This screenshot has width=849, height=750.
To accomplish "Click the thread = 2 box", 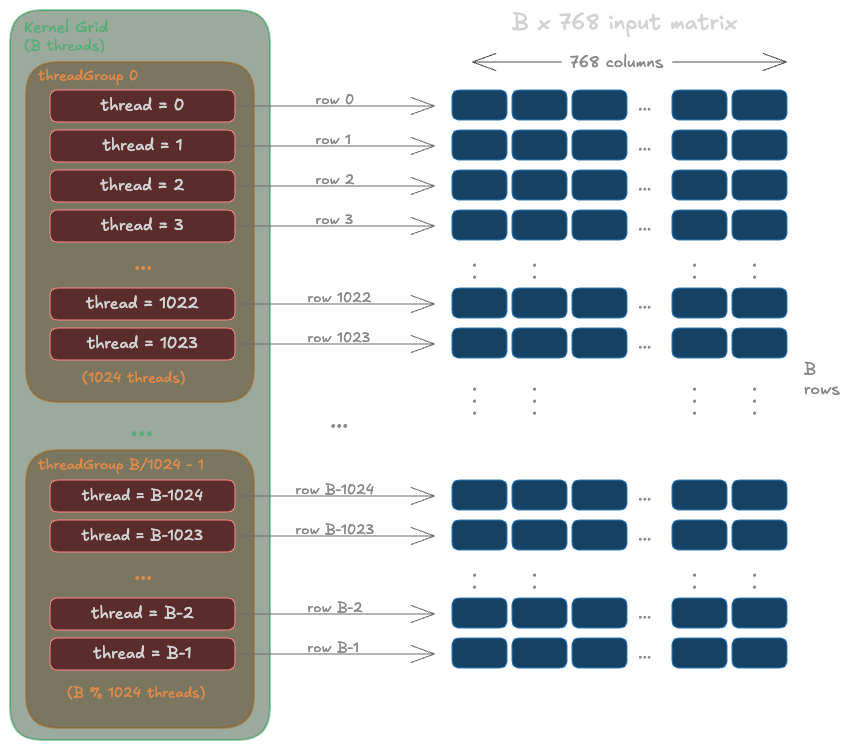I will [x=141, y=185].
